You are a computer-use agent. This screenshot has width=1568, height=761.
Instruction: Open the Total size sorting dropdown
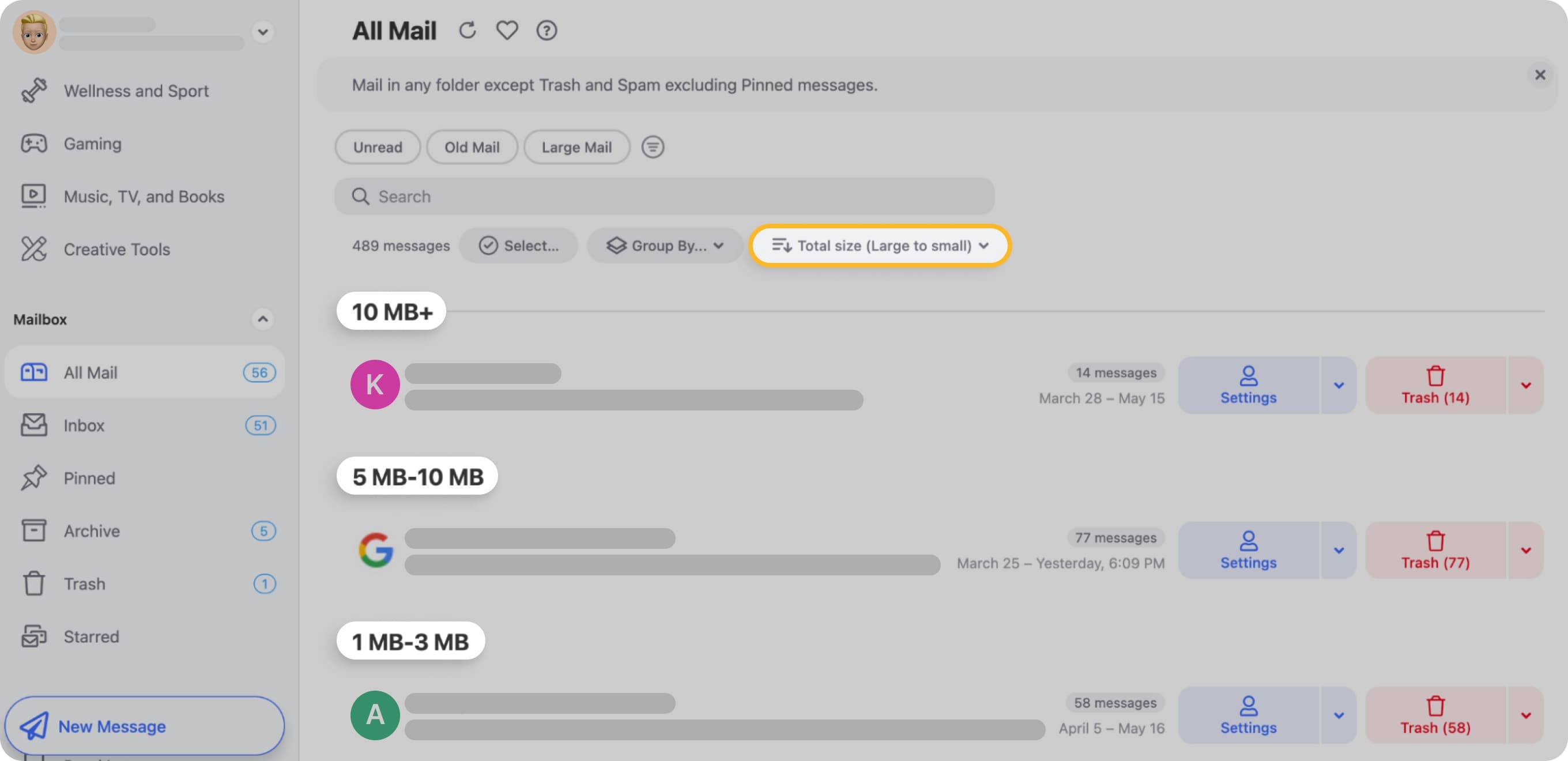[x=880, y=246]
